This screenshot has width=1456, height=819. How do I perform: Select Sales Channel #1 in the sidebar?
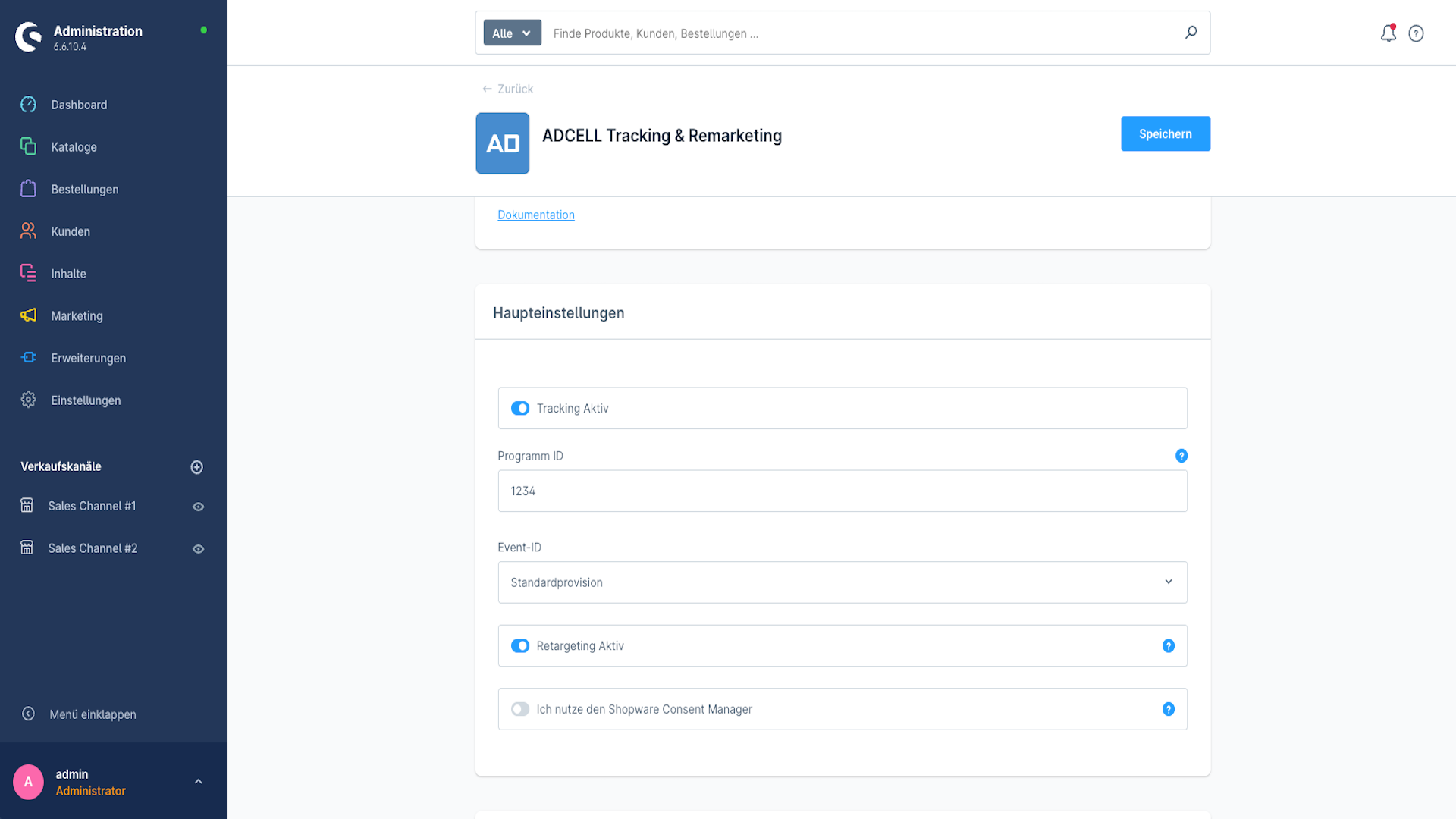92,506
